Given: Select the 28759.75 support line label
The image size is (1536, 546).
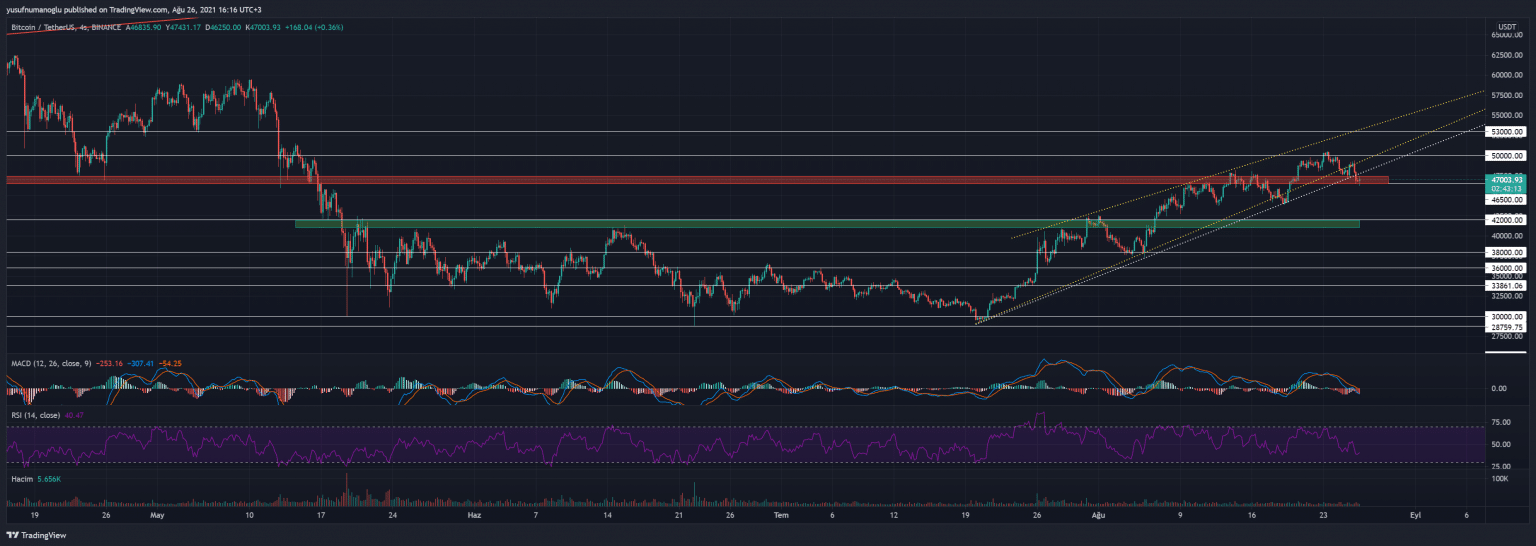Looking at the screenshot, I should [x=1505, y=327].
